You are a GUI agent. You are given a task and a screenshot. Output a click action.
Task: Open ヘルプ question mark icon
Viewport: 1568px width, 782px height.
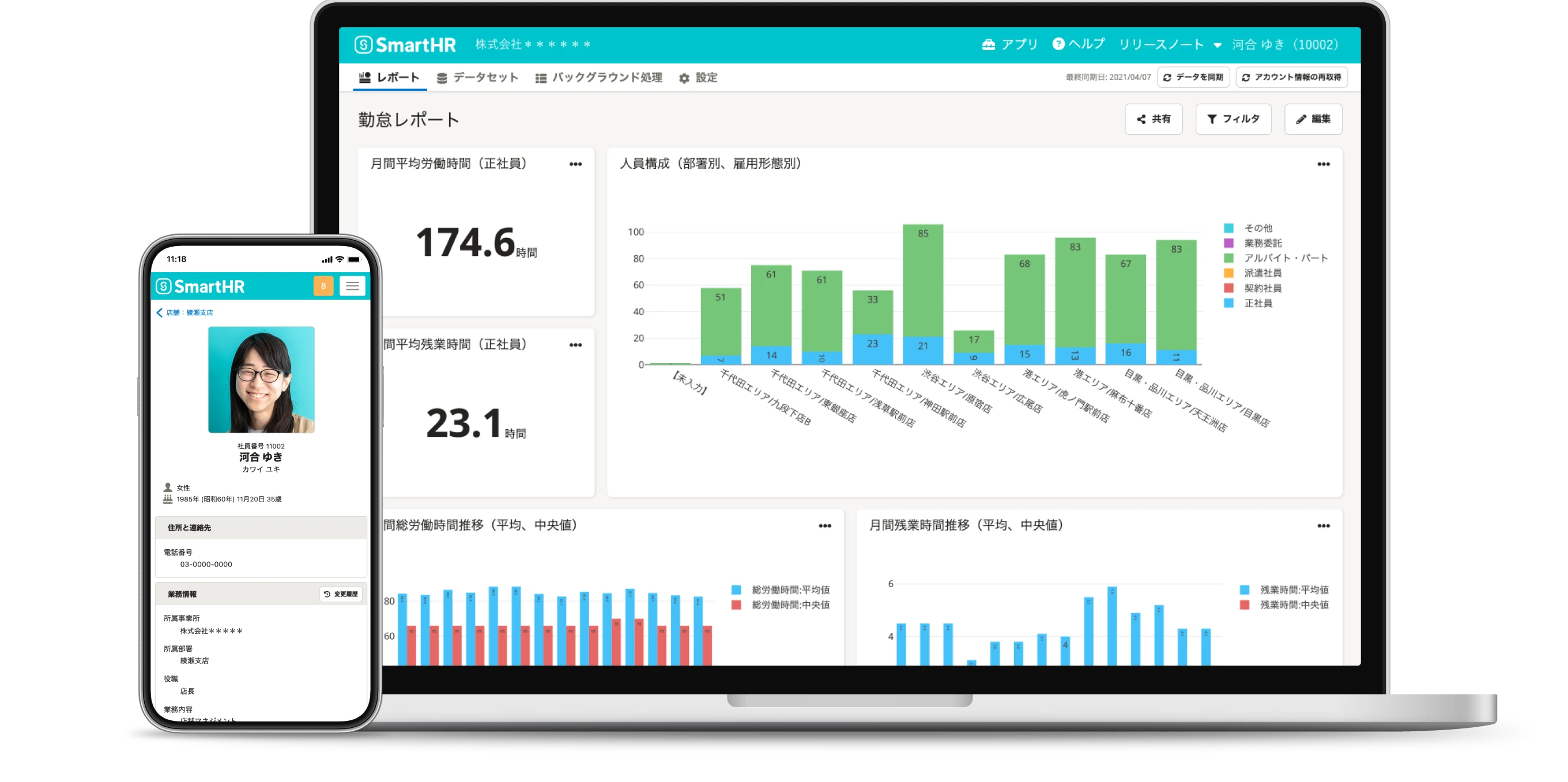(x=1058, y=44)
